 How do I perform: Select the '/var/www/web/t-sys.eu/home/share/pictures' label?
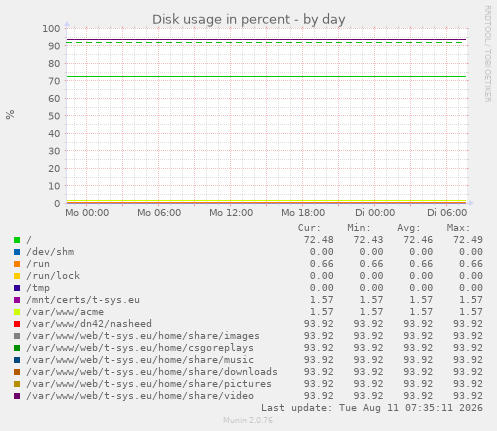click(x=149, y=384)
